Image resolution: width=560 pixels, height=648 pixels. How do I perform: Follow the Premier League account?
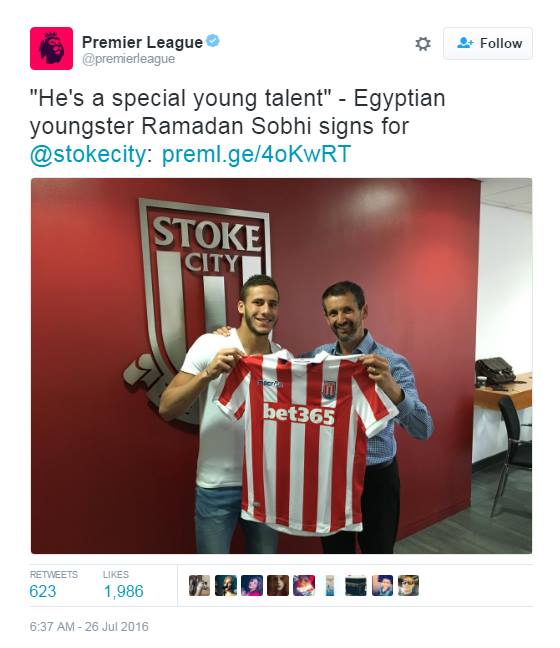tap(488, 43)
